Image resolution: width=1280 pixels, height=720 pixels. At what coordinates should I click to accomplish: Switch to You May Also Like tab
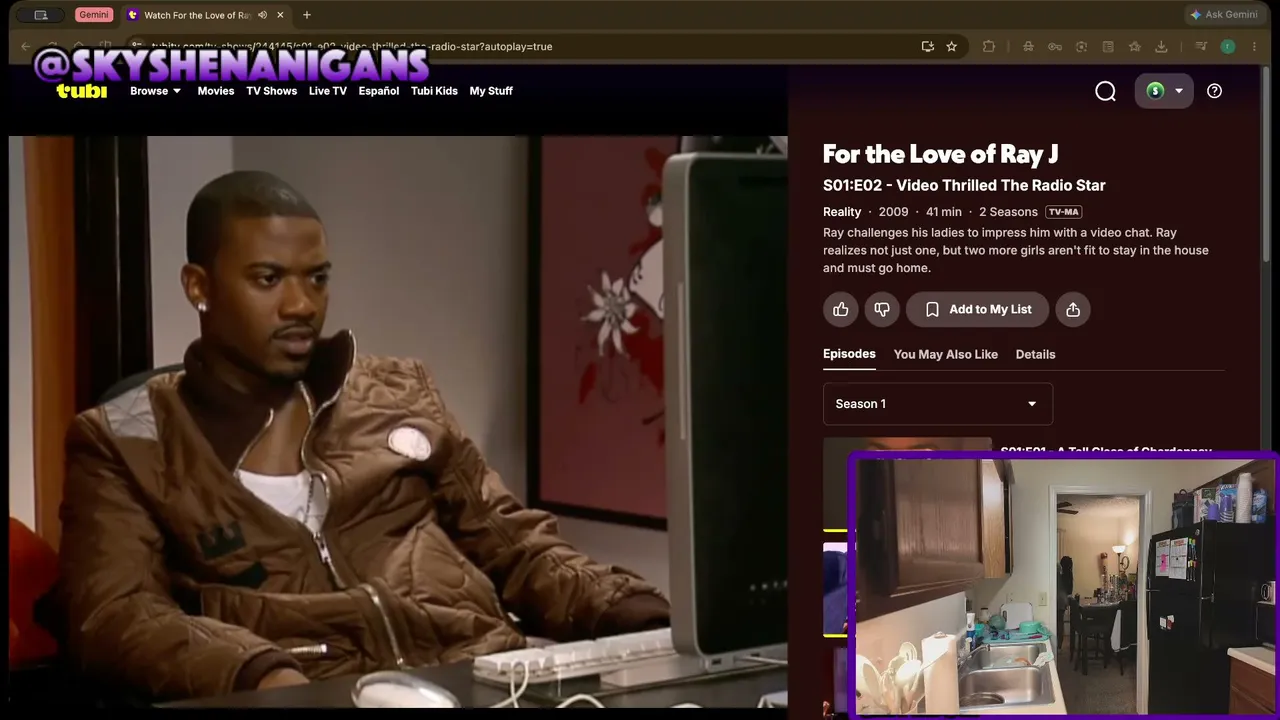946,354
